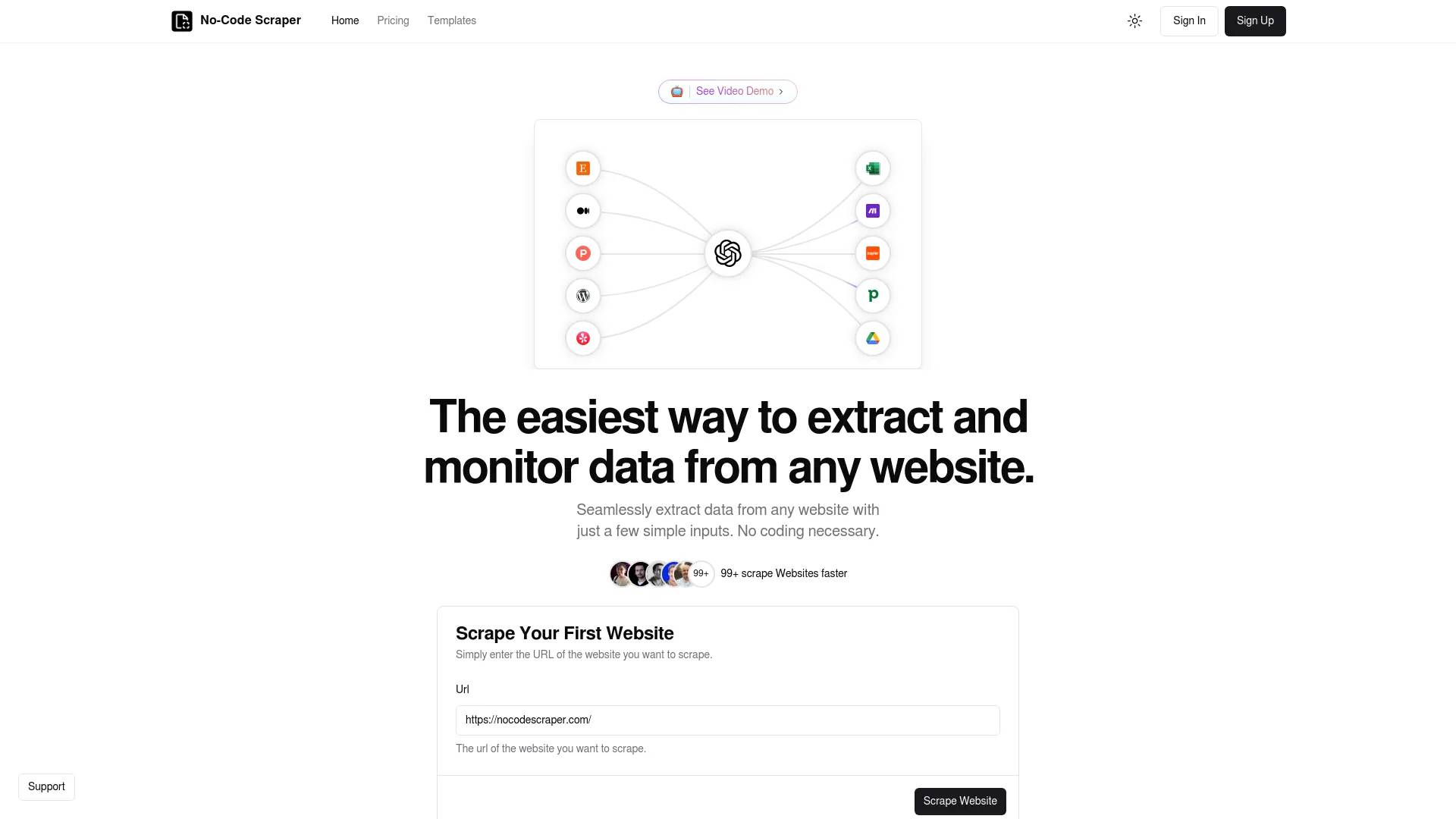Image resolution: width=1456 pixels, height=819 pixels.
Task: Click the Sign In link
Action: tap(1188, 21)
